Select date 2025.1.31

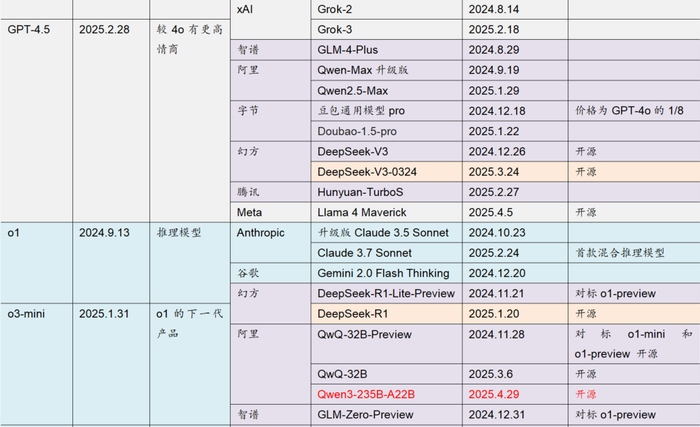[x=104, y=314]
